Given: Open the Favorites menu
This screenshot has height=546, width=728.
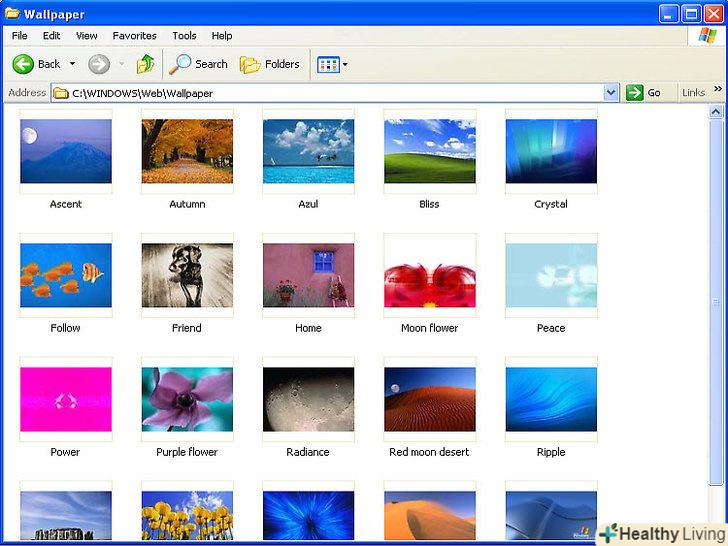Looking at the screenshot, I should point(135,36).
